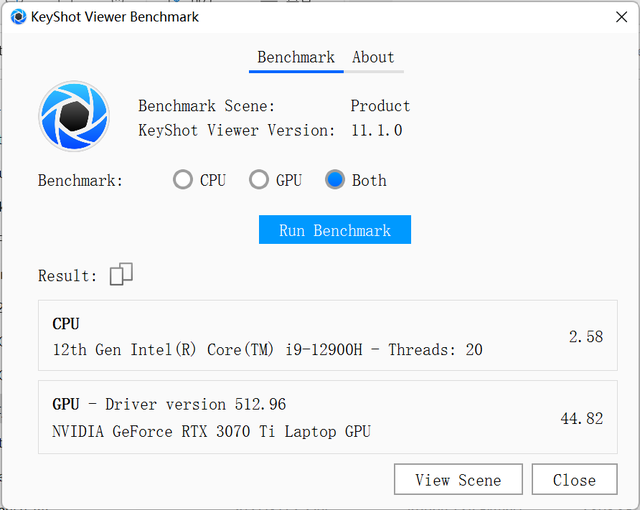Select the GPU benchmark radio button

[259, 180]
